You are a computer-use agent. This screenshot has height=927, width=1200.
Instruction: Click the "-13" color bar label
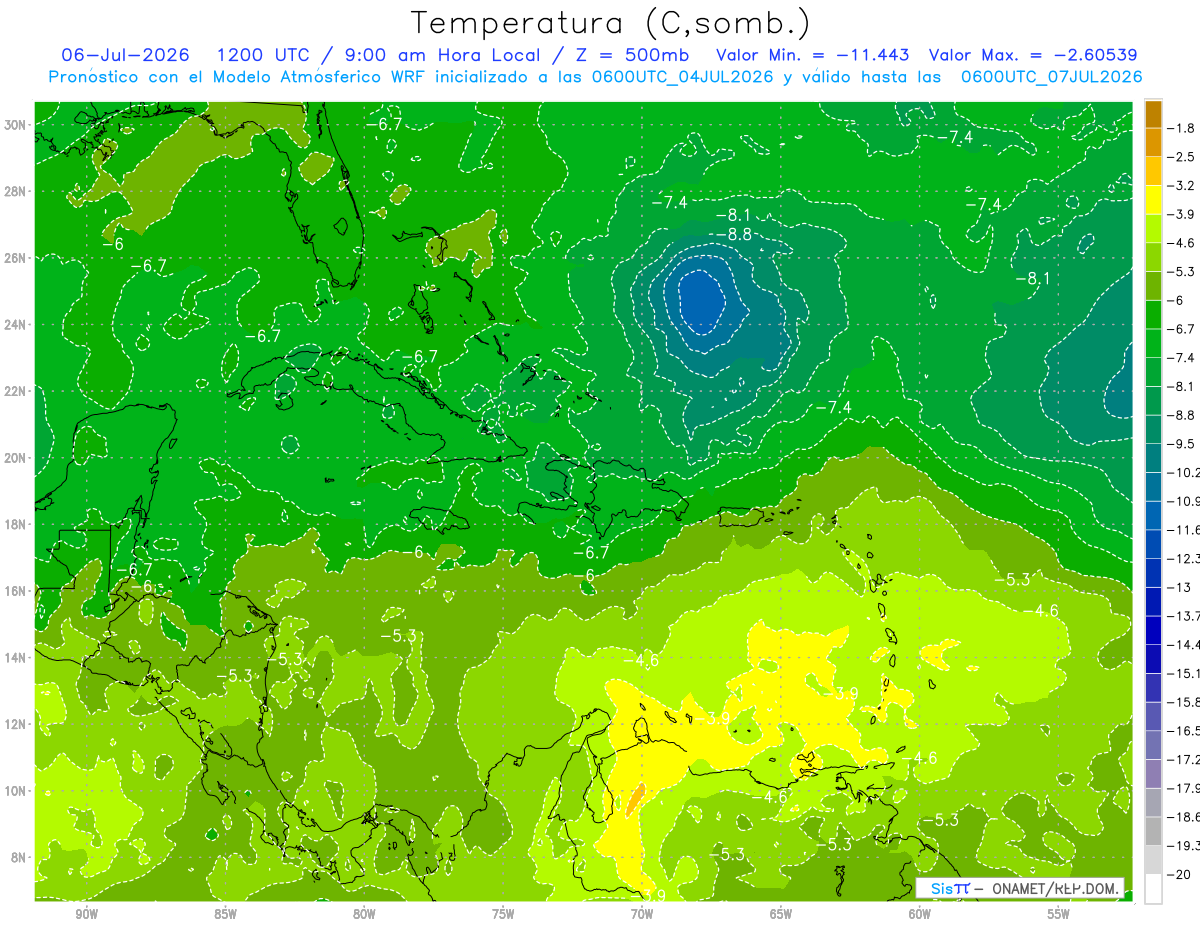tap(1179, 588)
